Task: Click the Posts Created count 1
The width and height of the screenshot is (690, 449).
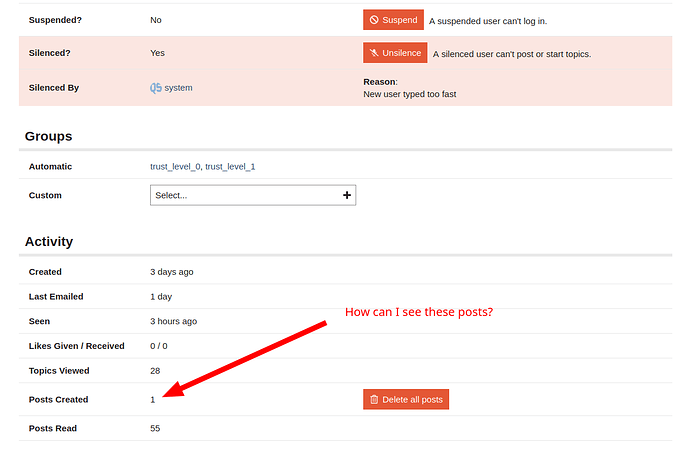Action: click(x=153, y=400)
